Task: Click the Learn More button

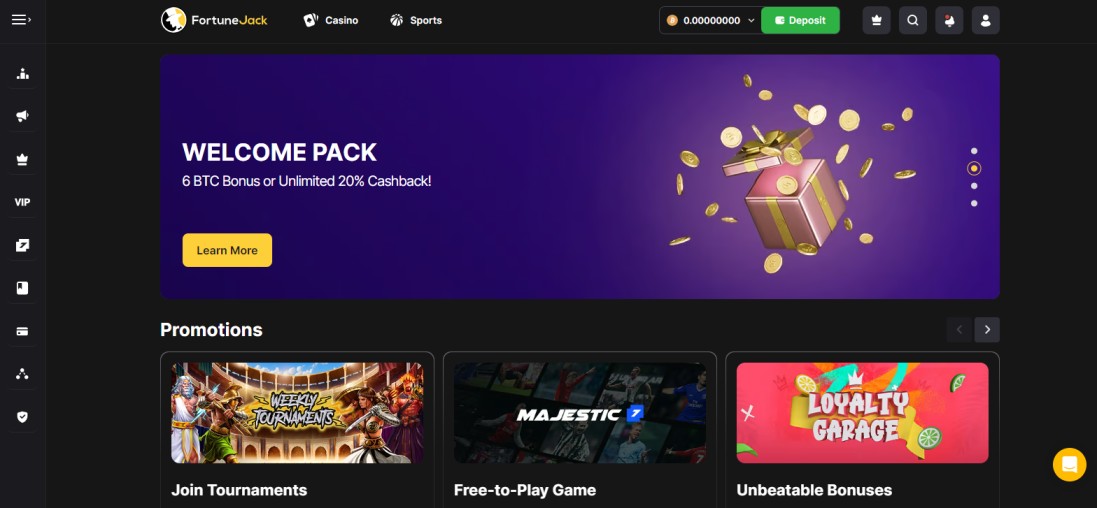Action: 227,251
